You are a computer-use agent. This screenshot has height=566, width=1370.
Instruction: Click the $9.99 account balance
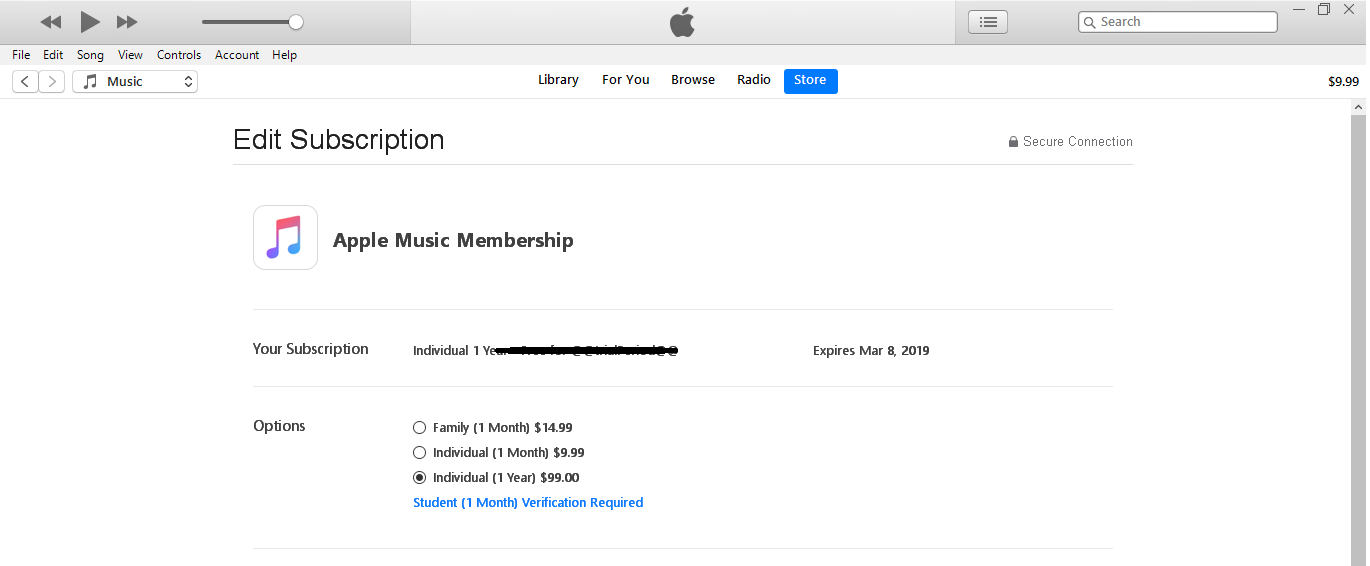pyautogui.click(x=1343, y=82)
